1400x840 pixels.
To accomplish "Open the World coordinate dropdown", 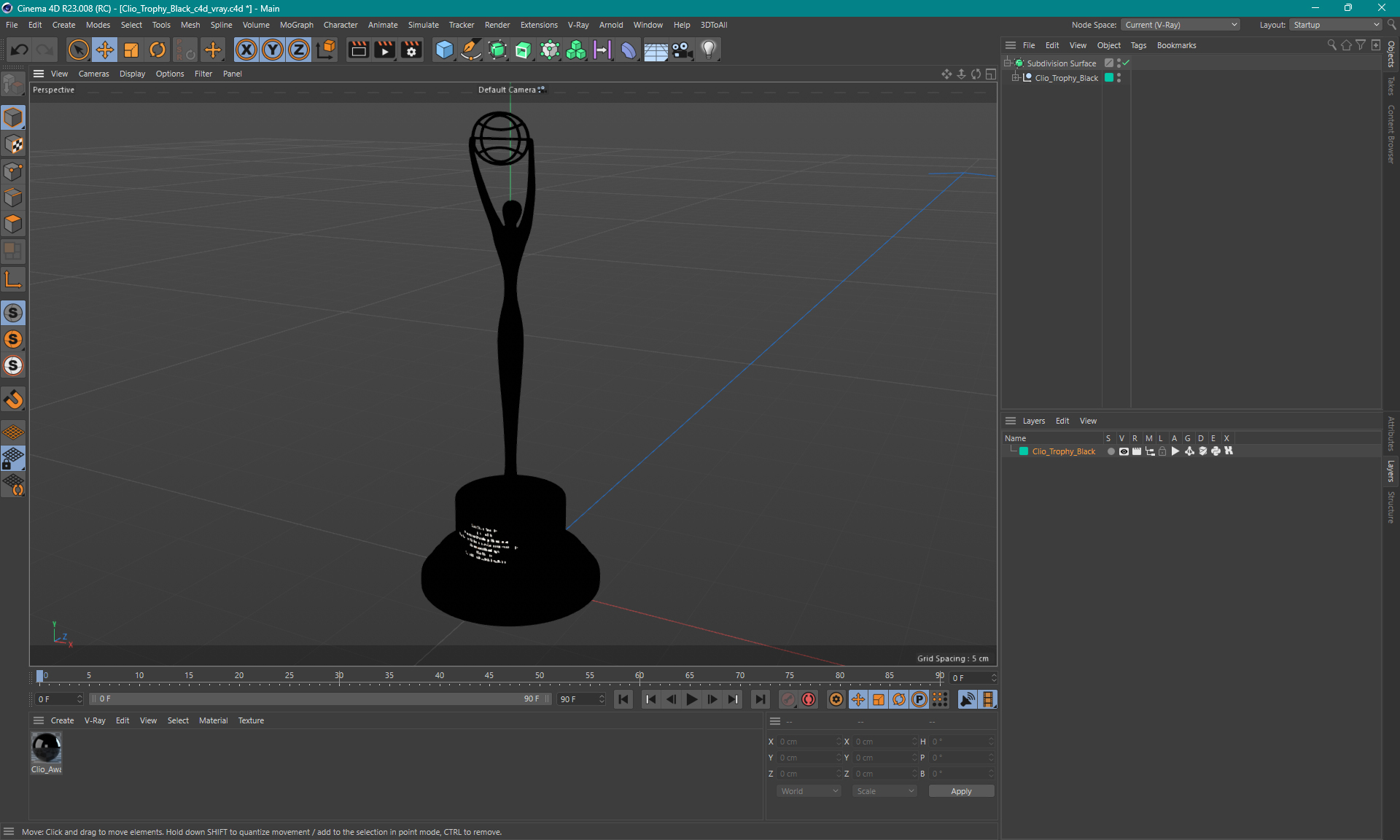I will click(809, 791).
